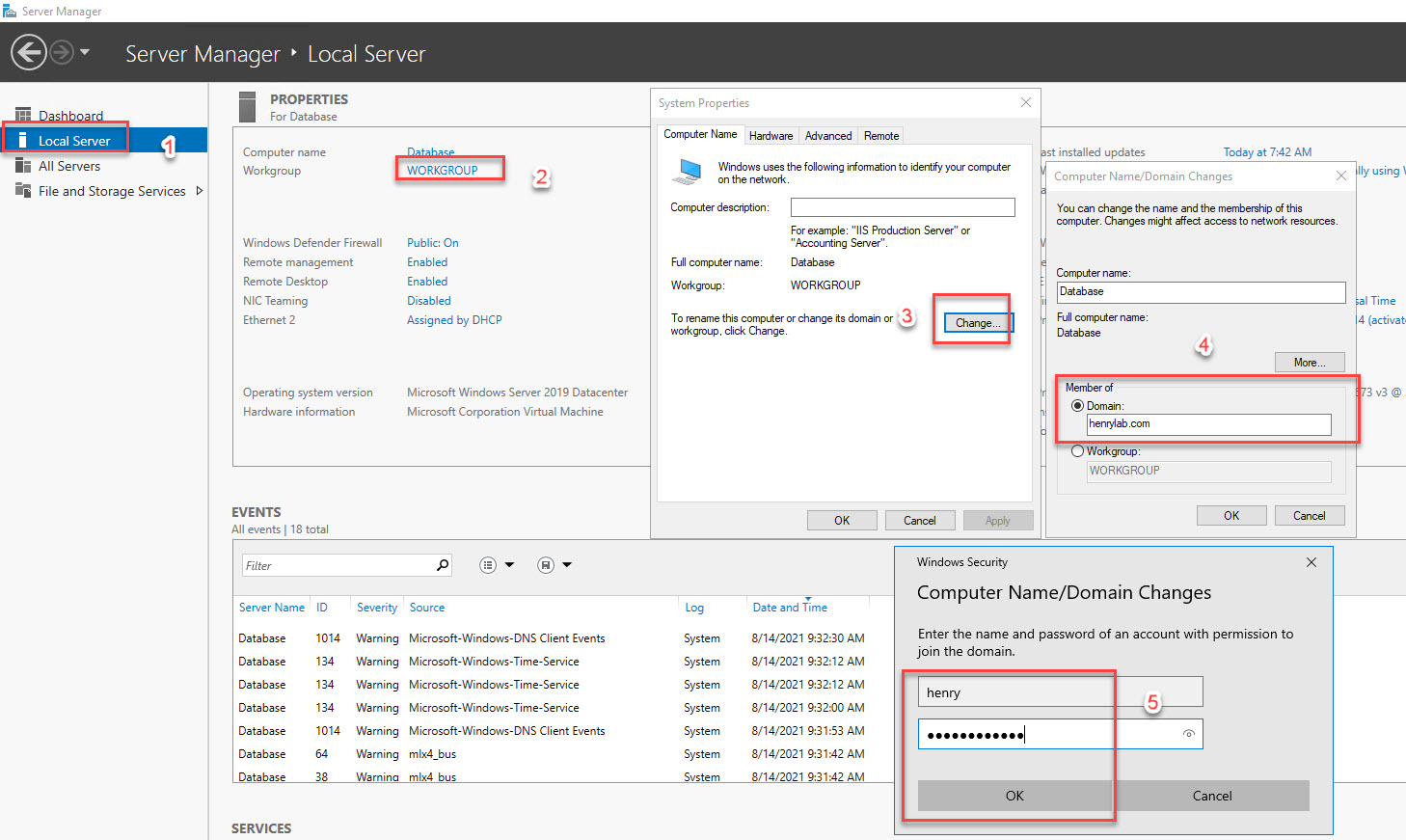Select the Domain radio button
Viewport: 1406px width, 840px height.
coord(1077,406)
